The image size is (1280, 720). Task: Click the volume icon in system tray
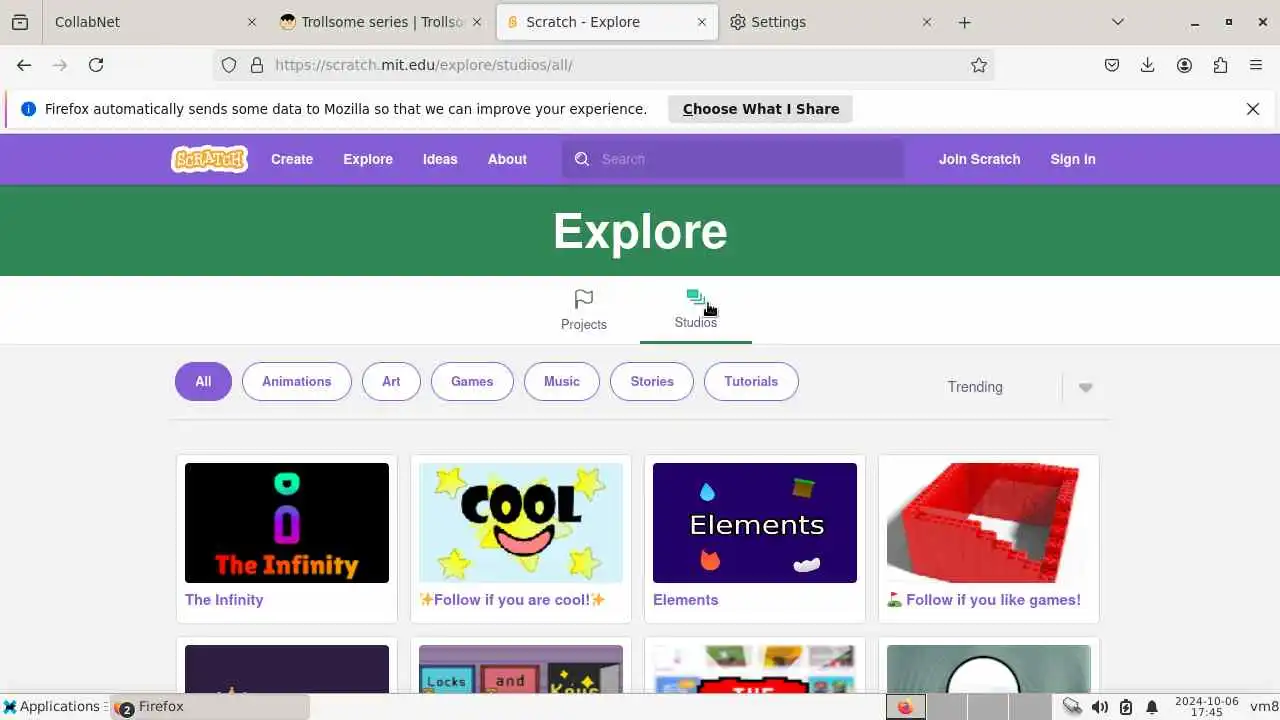coord(1100,707)
